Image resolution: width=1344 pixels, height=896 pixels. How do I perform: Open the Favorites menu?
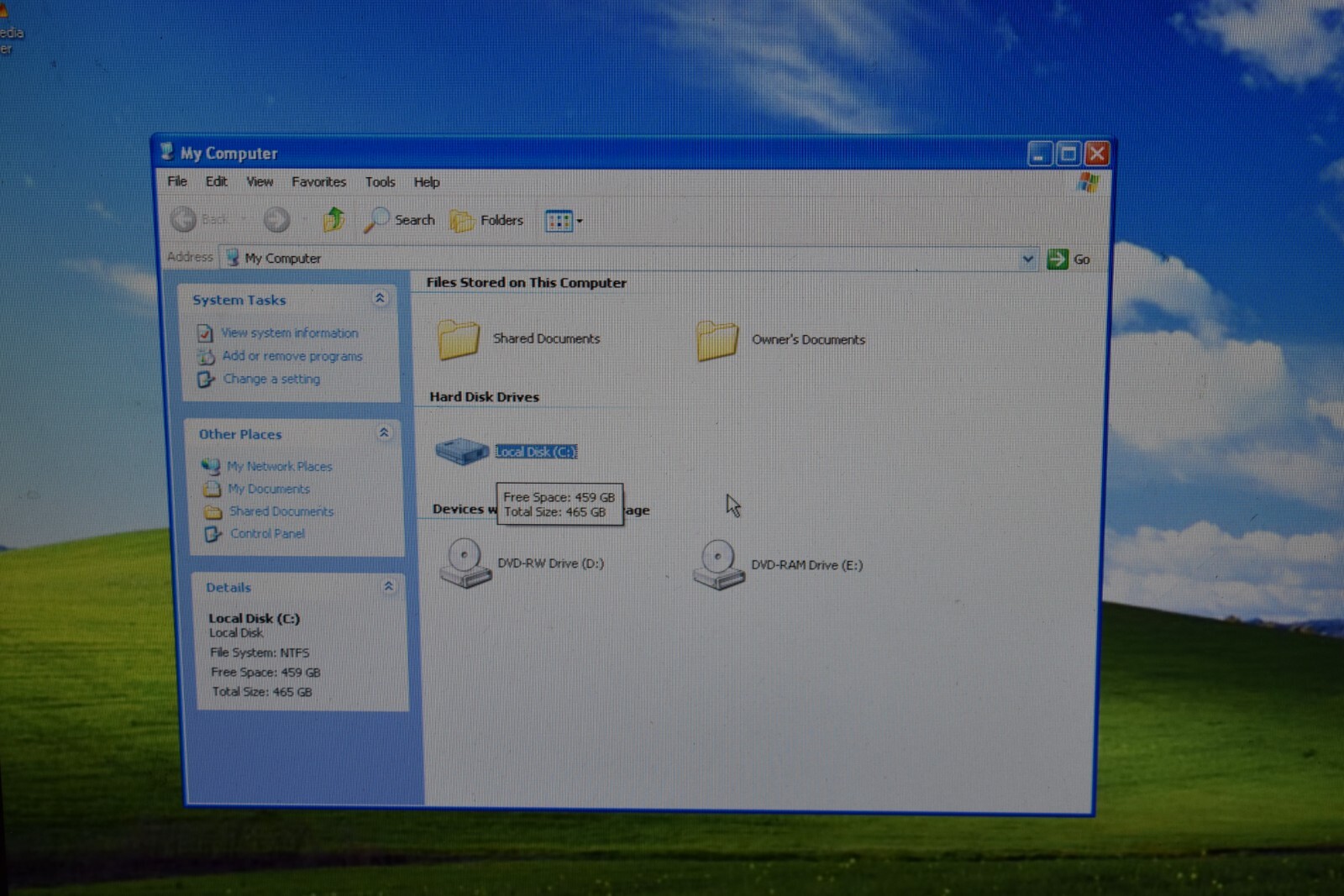coord(318,181)
